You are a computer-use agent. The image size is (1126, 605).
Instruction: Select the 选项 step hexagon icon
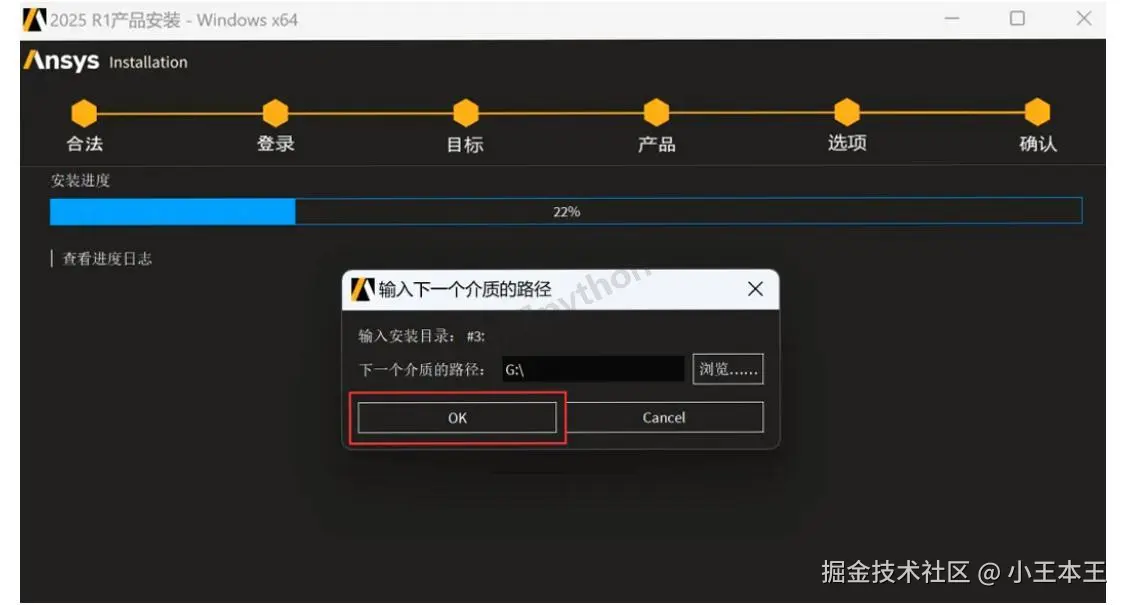(x=845, y=113)
